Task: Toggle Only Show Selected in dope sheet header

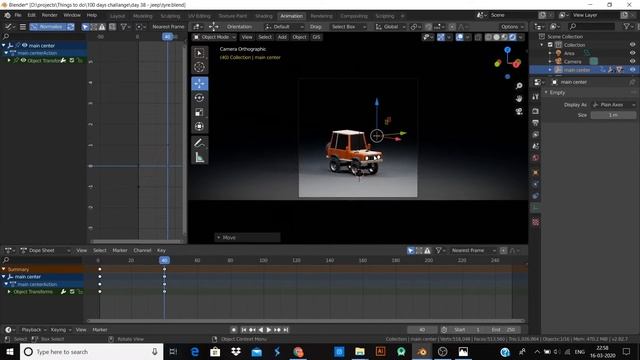Action: [x=411, y=251]
